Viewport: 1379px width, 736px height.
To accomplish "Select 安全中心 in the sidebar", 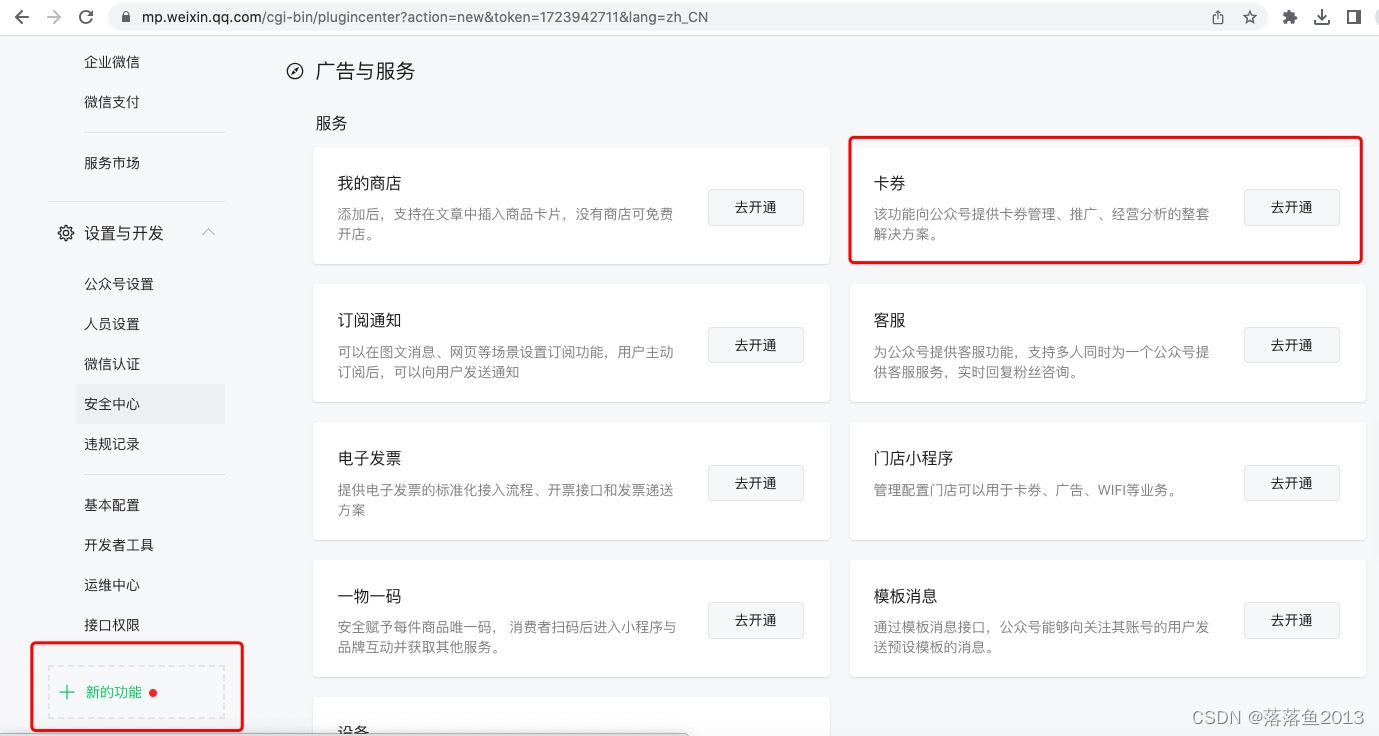I will point(111,404).
